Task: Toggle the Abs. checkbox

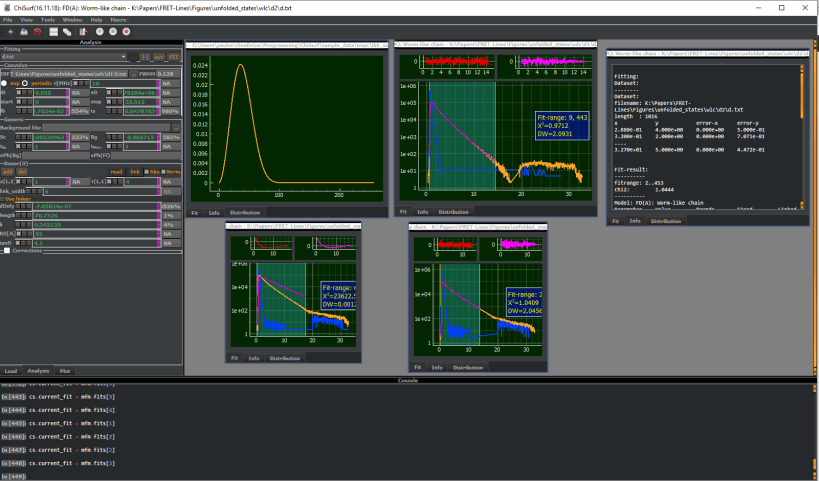Action: (x=147, y=171)
